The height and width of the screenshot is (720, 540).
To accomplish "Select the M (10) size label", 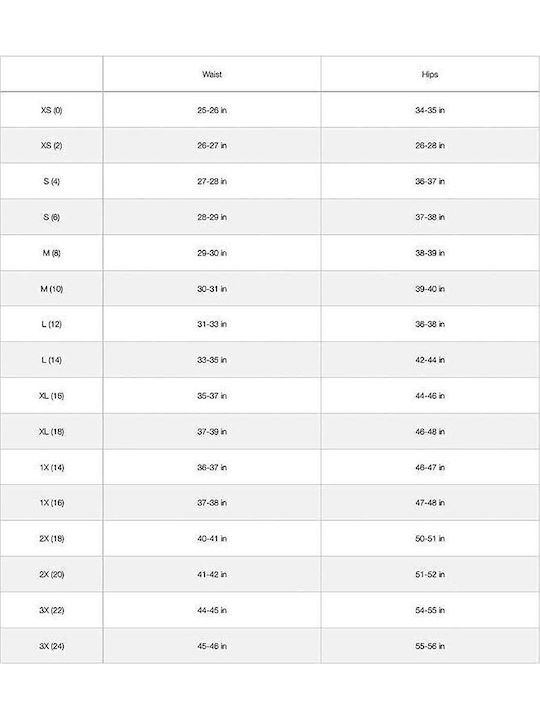I will pyautogui.click(x=51, y=289).
